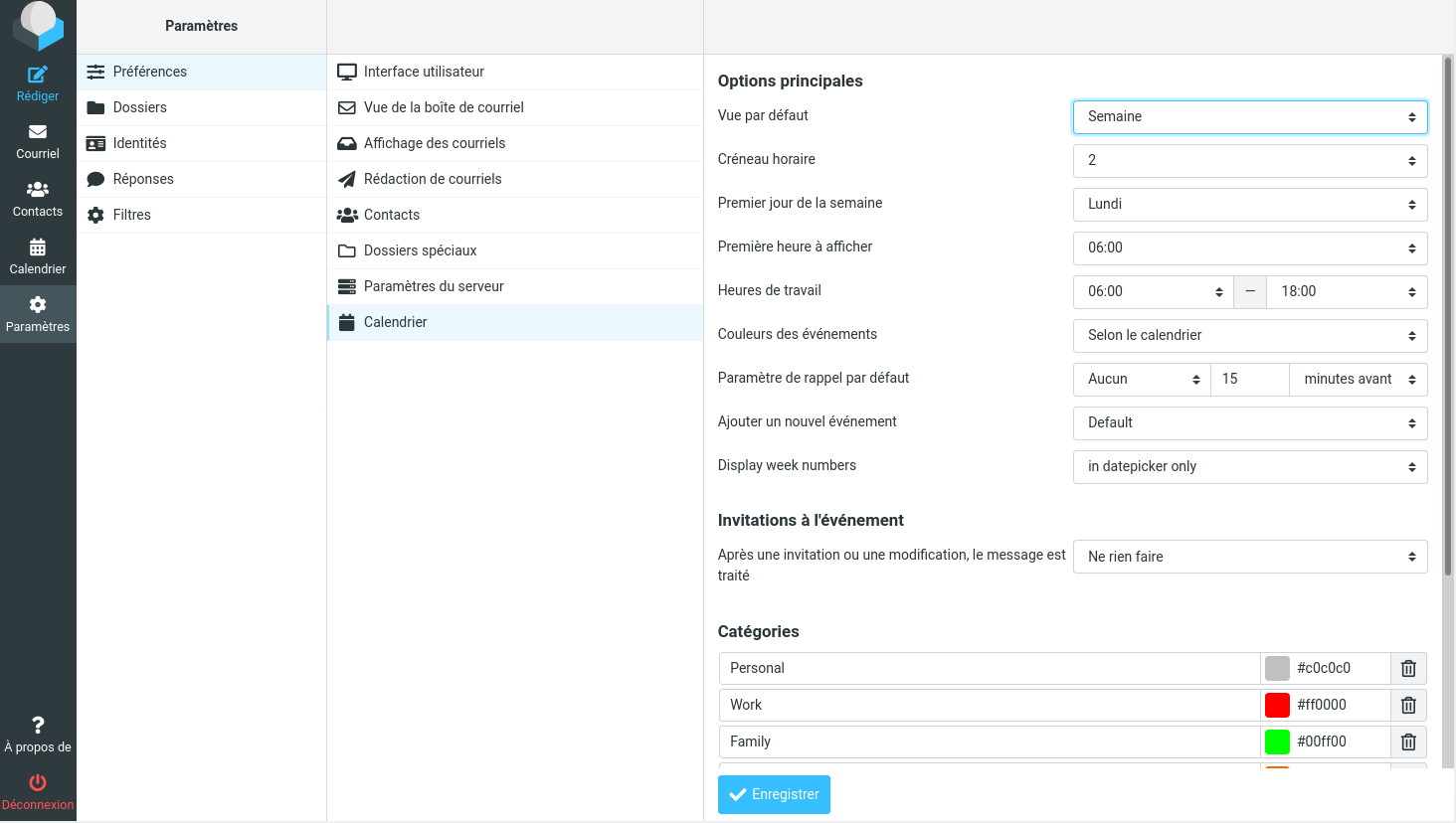The image size is (1456, 823).
Task: Click the Déconnexion power icon
Action: pyautogui.click(x=38, y=783)
